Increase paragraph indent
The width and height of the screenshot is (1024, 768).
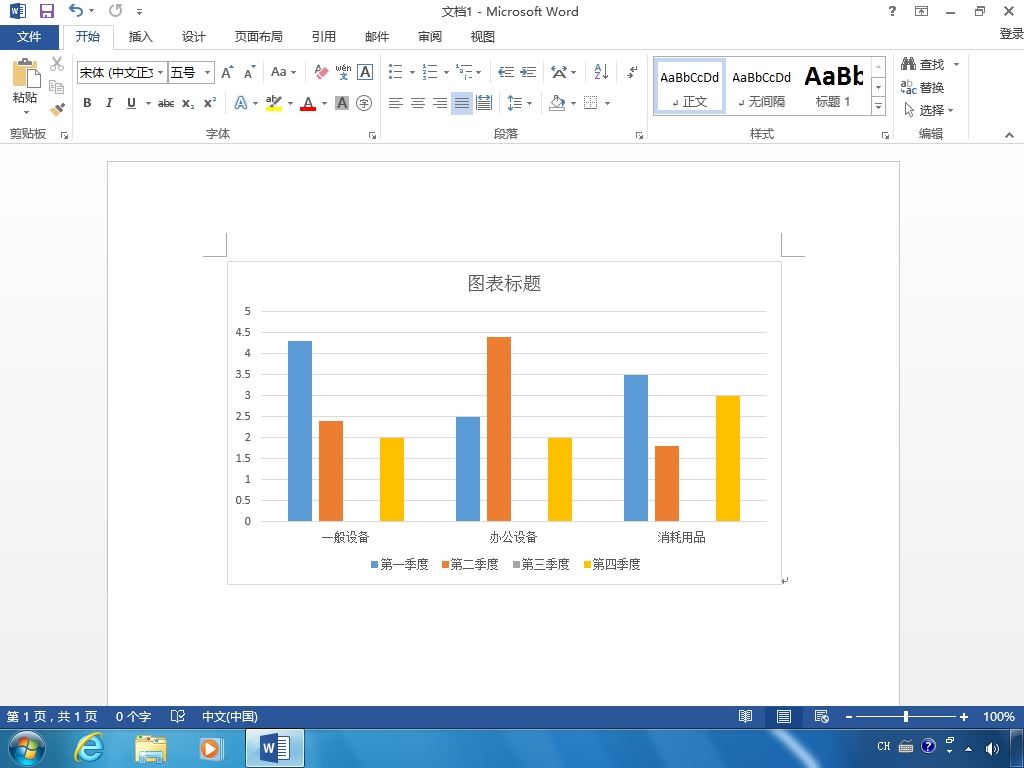(x=528, y=72)
